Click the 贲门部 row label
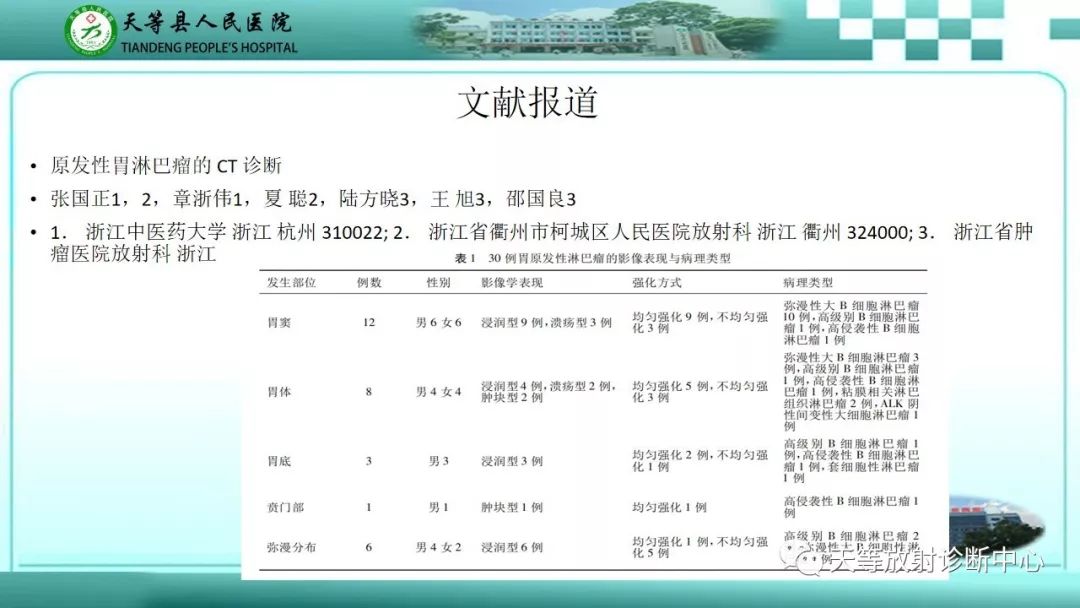Viewport: 1080px width, 608px height. [x=285, y=507]
